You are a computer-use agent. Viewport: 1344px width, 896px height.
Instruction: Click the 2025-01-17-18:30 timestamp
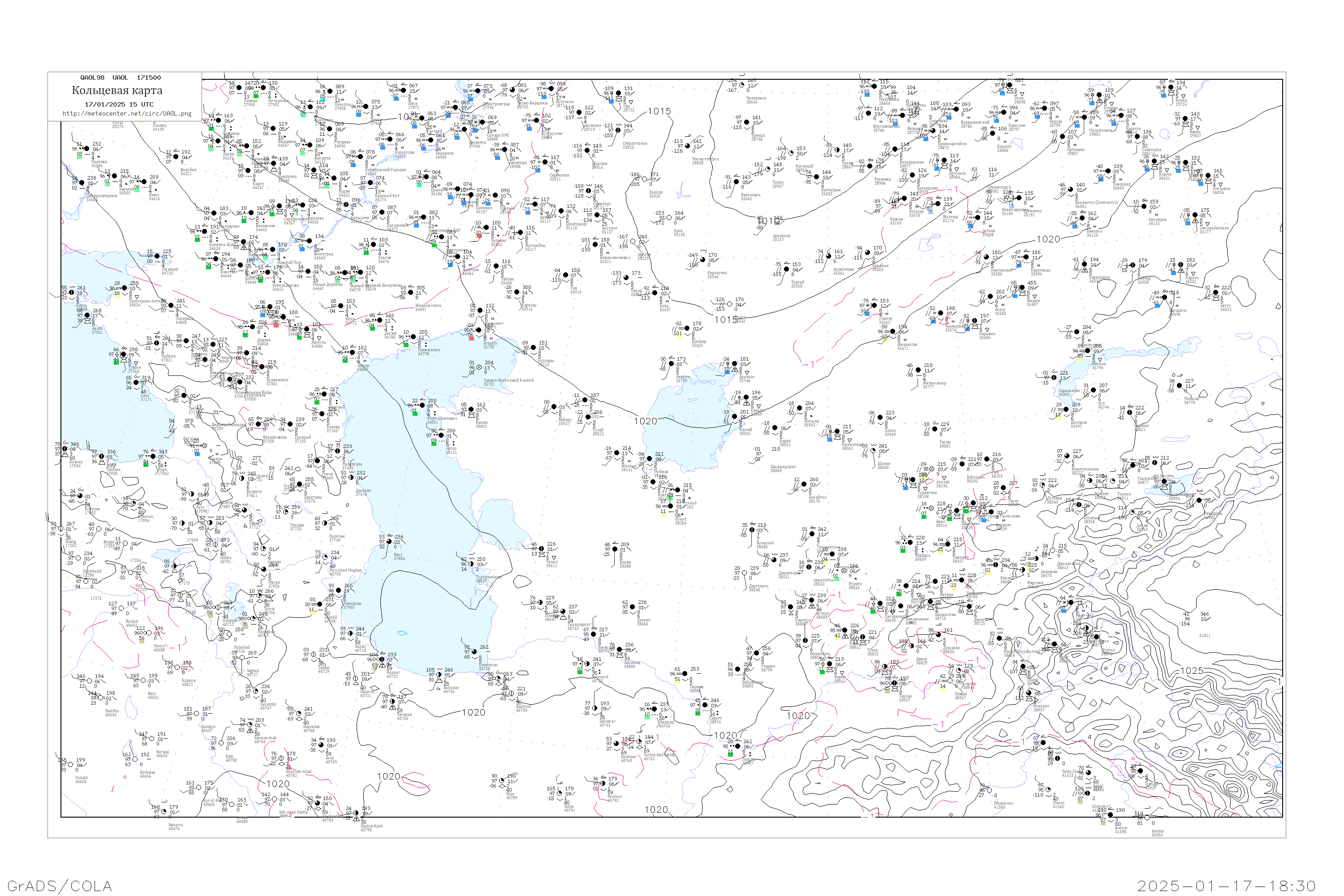click(x=1226, y=886)
